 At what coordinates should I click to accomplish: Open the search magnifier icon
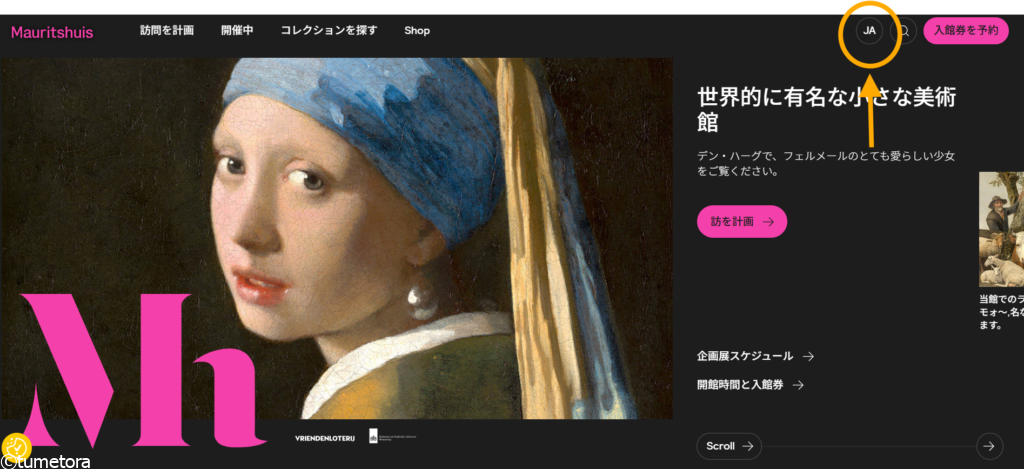[x=904, y=31]
